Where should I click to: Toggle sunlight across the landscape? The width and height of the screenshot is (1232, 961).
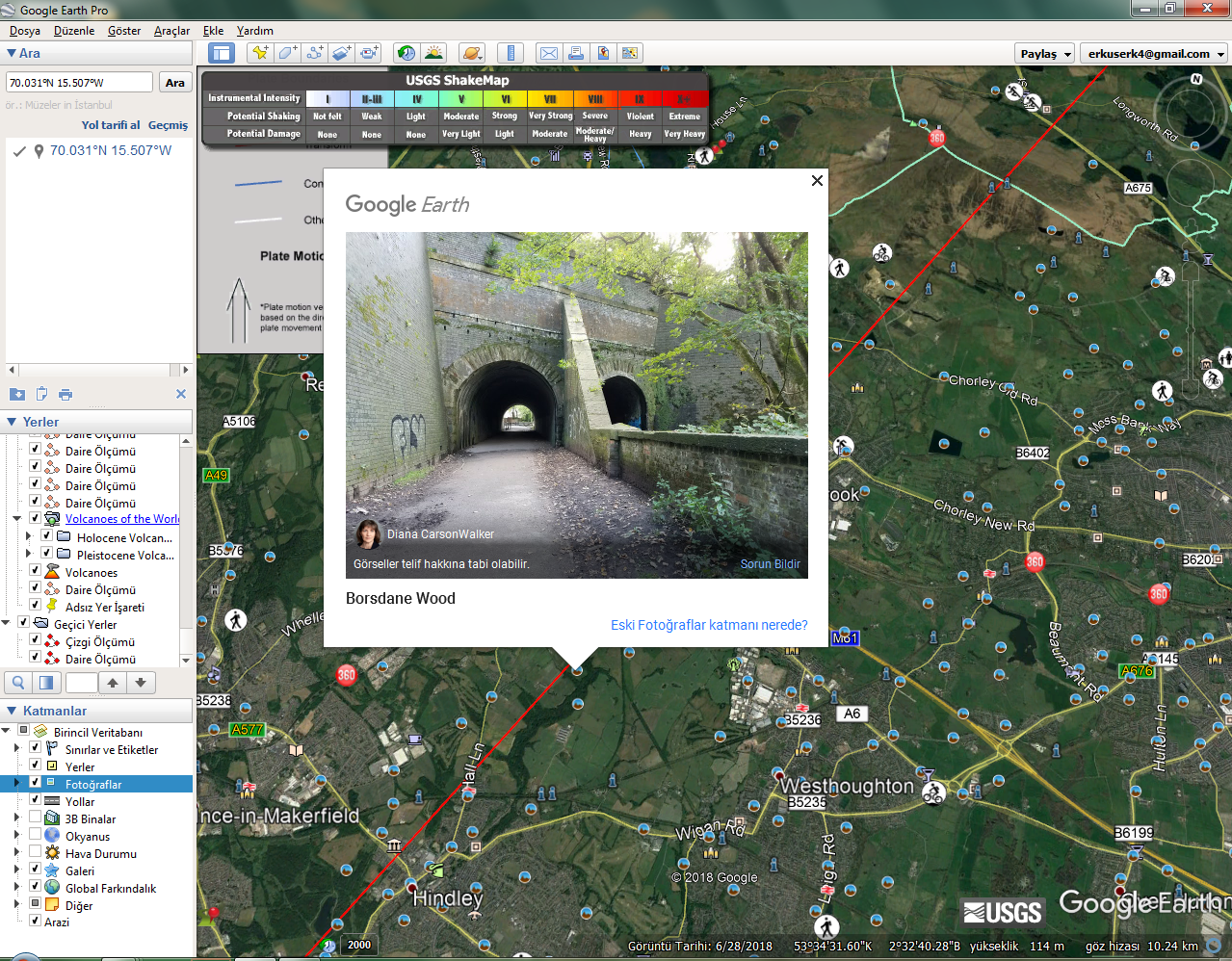tap(434, 53)
